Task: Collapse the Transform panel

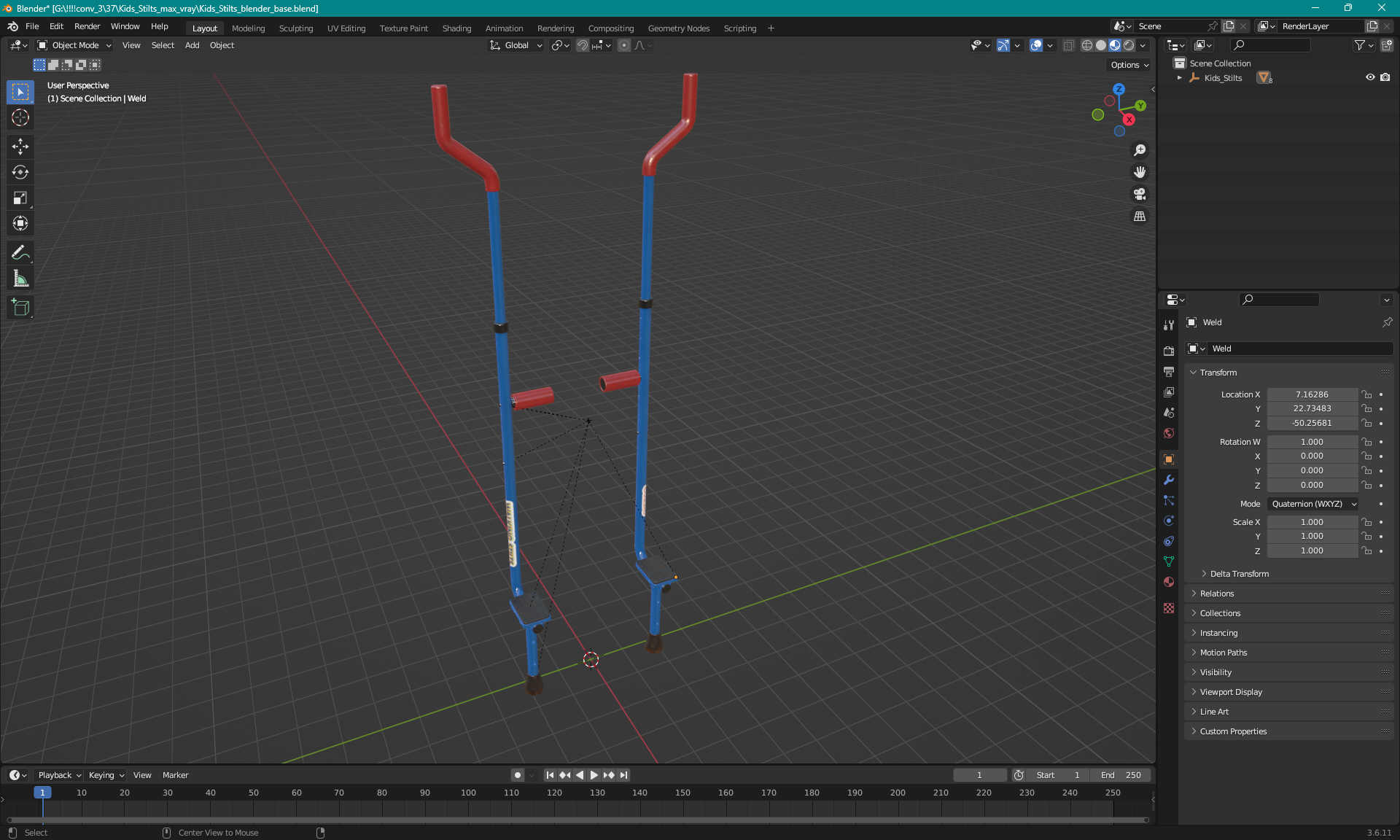Action: point(1218,373)
